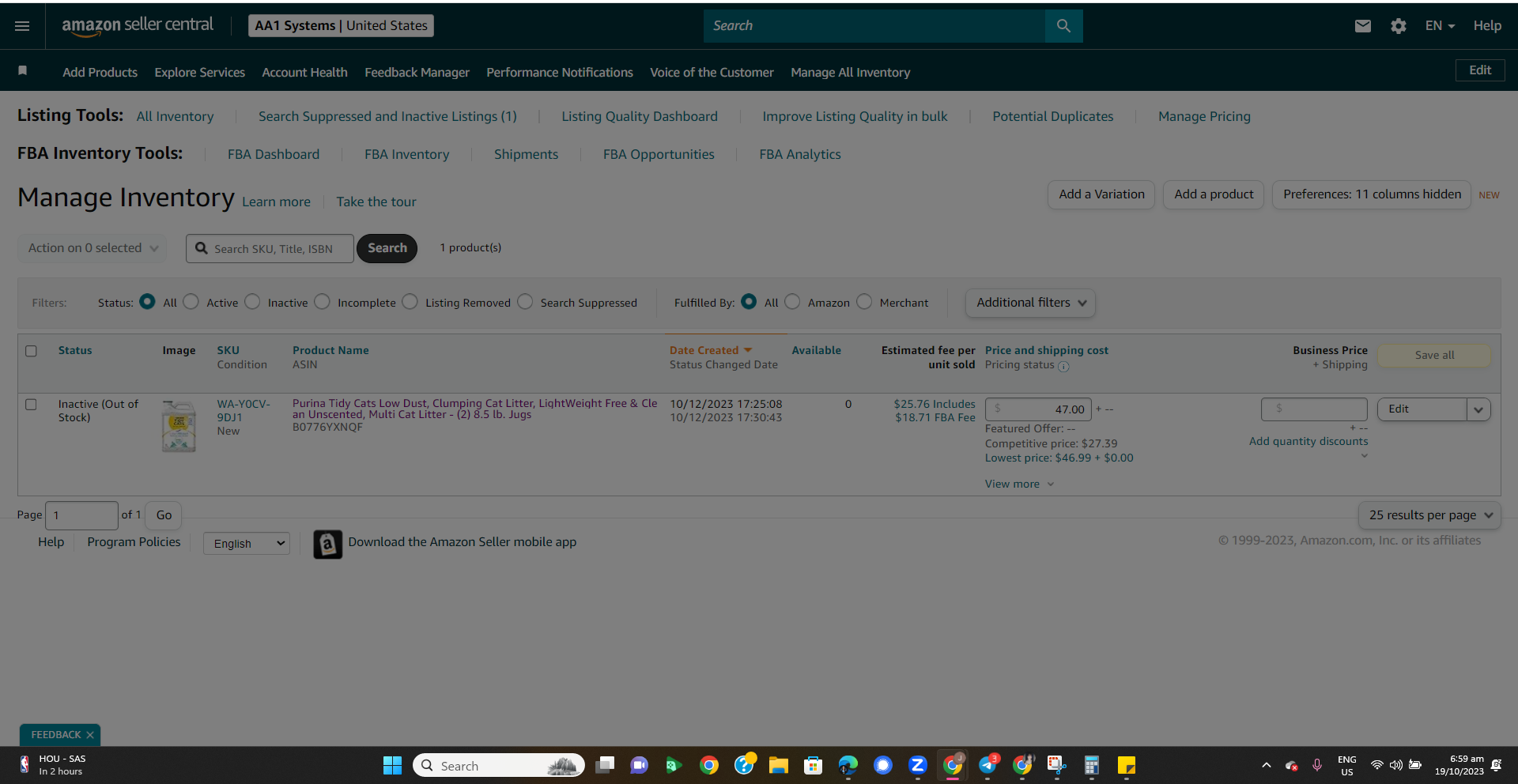Select Fulfilled By Amazon filter
Screen dimensions: 1518x784
(792, 302)
